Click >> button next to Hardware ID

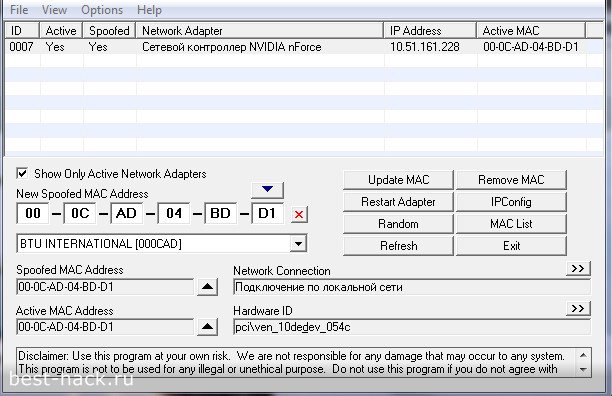click(578, 308)
